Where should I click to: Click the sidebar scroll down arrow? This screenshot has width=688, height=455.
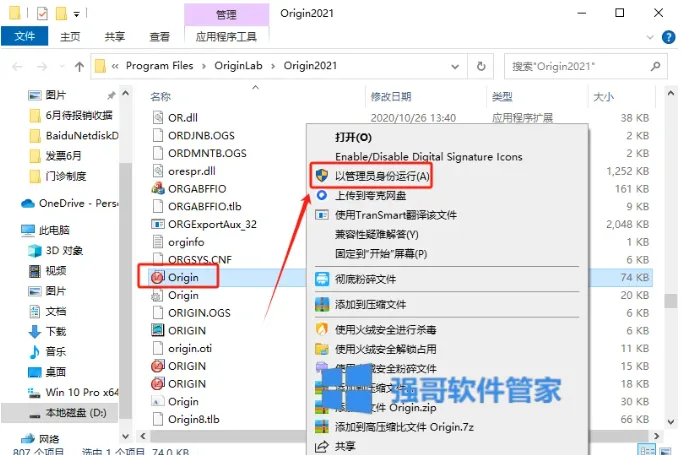coord(125,437)
